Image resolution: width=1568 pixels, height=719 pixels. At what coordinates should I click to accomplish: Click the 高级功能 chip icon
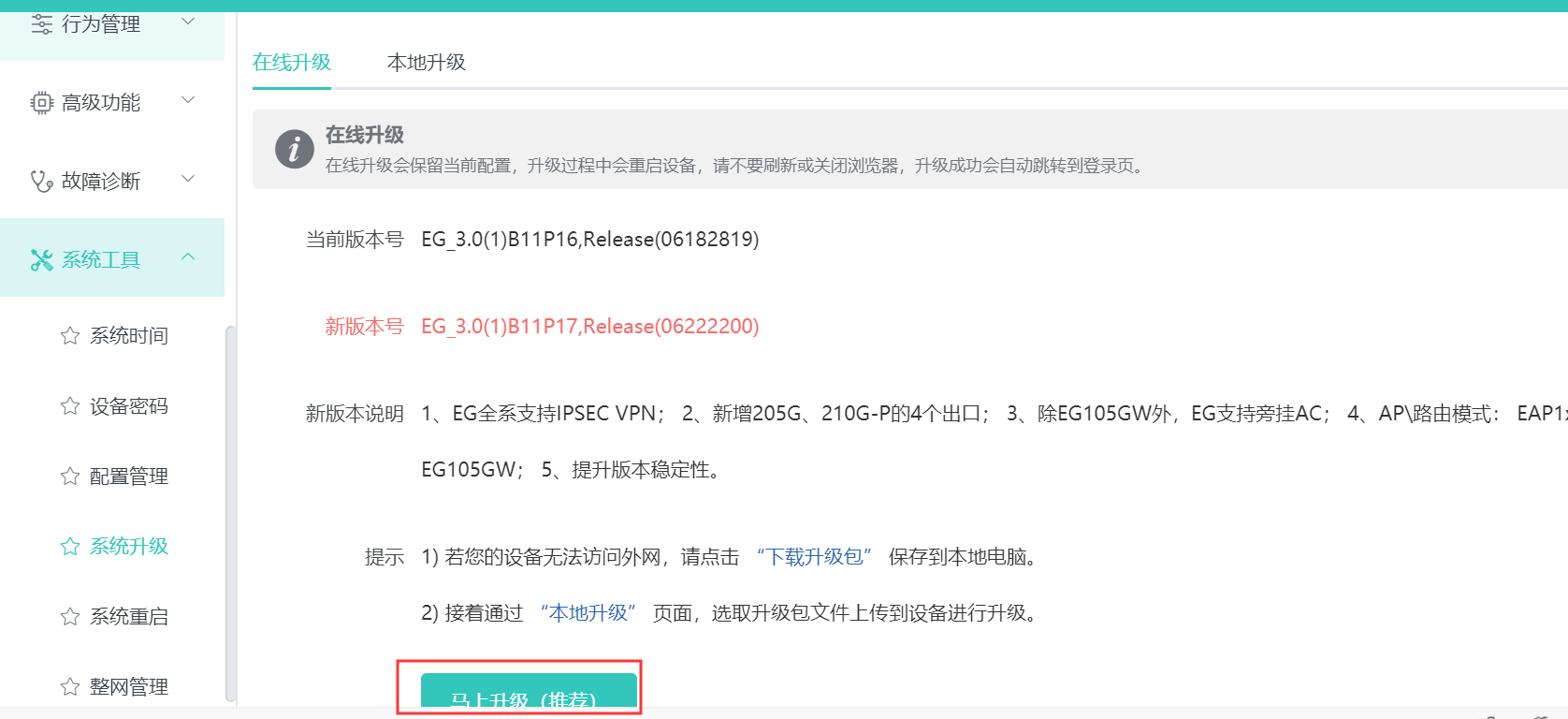click(41, 102)
